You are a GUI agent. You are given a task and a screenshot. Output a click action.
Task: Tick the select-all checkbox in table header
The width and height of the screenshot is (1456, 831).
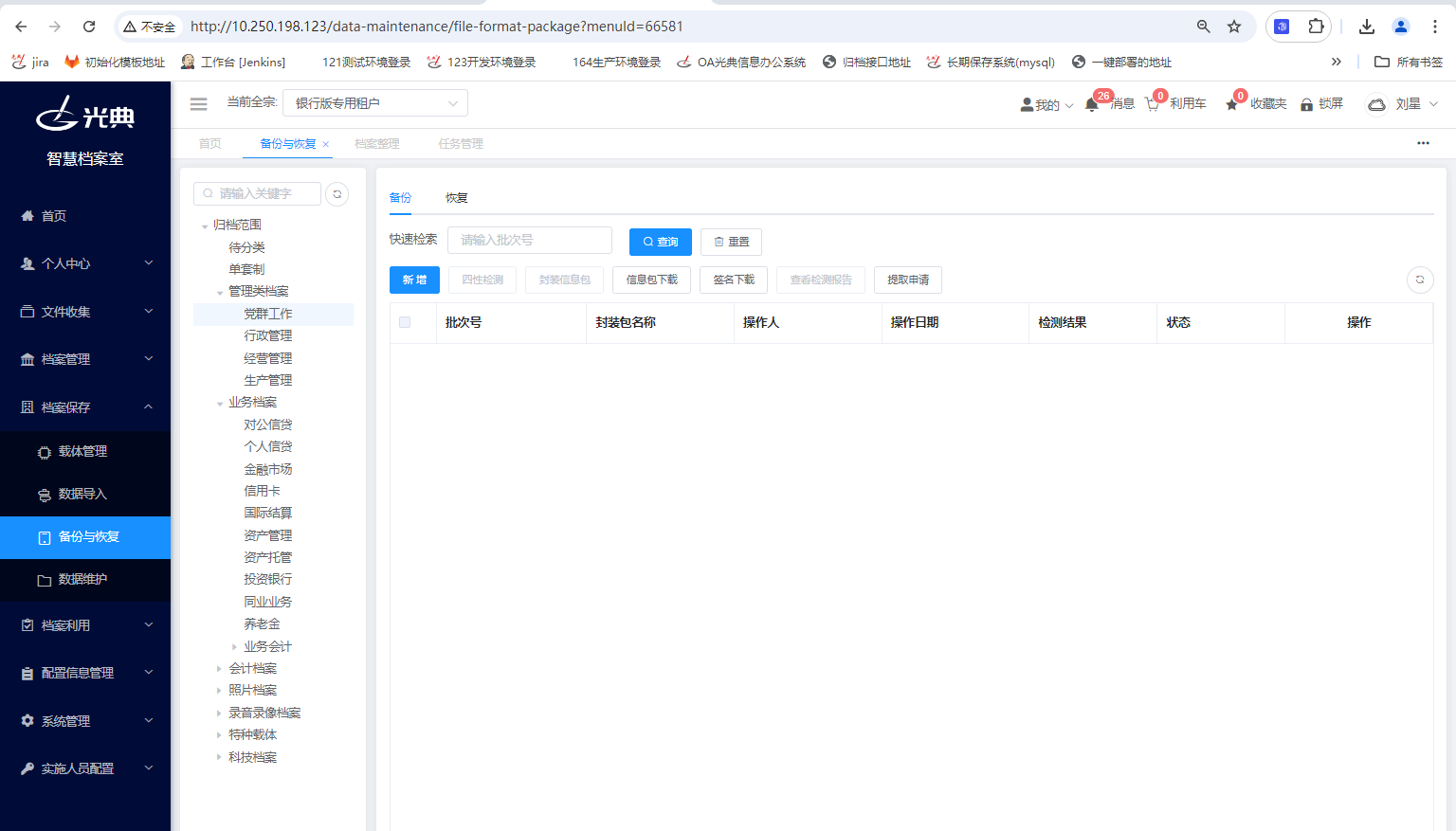coord(405,322)
